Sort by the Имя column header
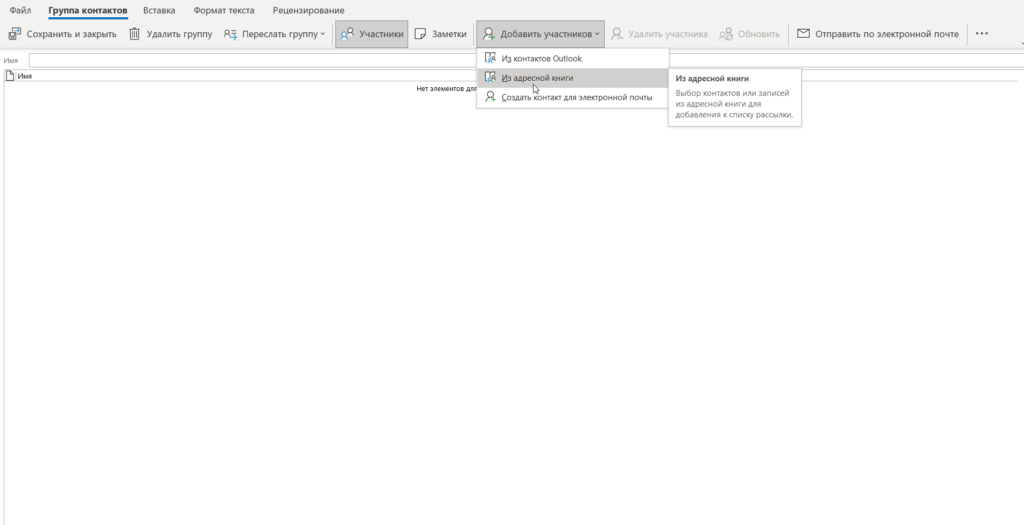Viewport: 1024px width, 525px height. tap(25, 76)
